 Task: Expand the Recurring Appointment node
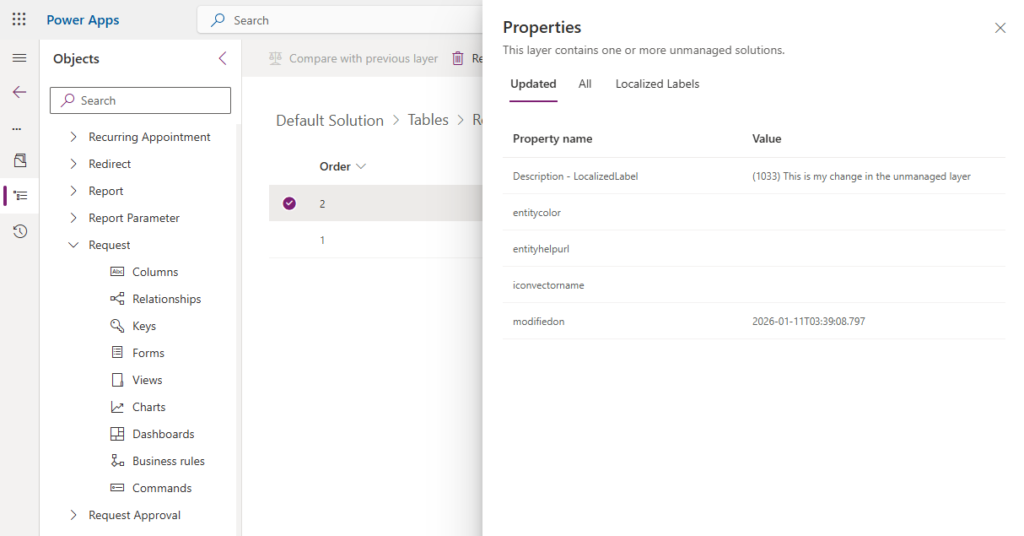tap(73, 137)
